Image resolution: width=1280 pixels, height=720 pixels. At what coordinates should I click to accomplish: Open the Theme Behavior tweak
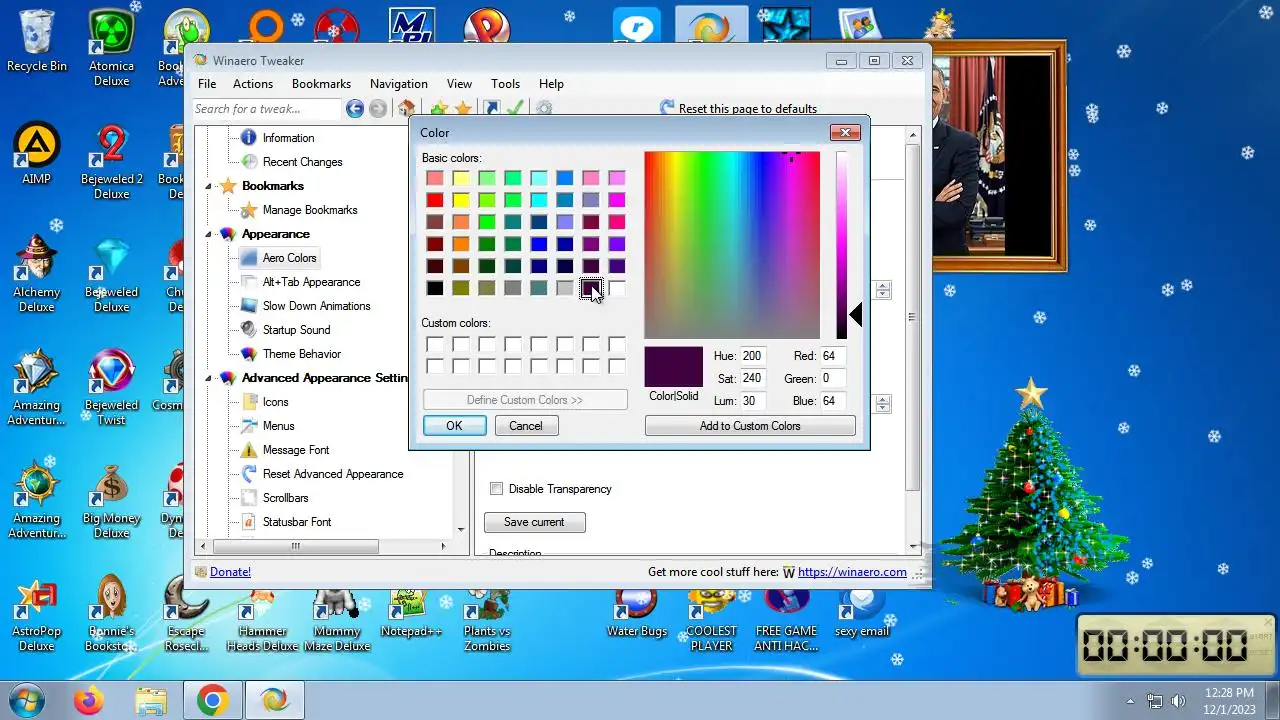[x=301, y=354]
